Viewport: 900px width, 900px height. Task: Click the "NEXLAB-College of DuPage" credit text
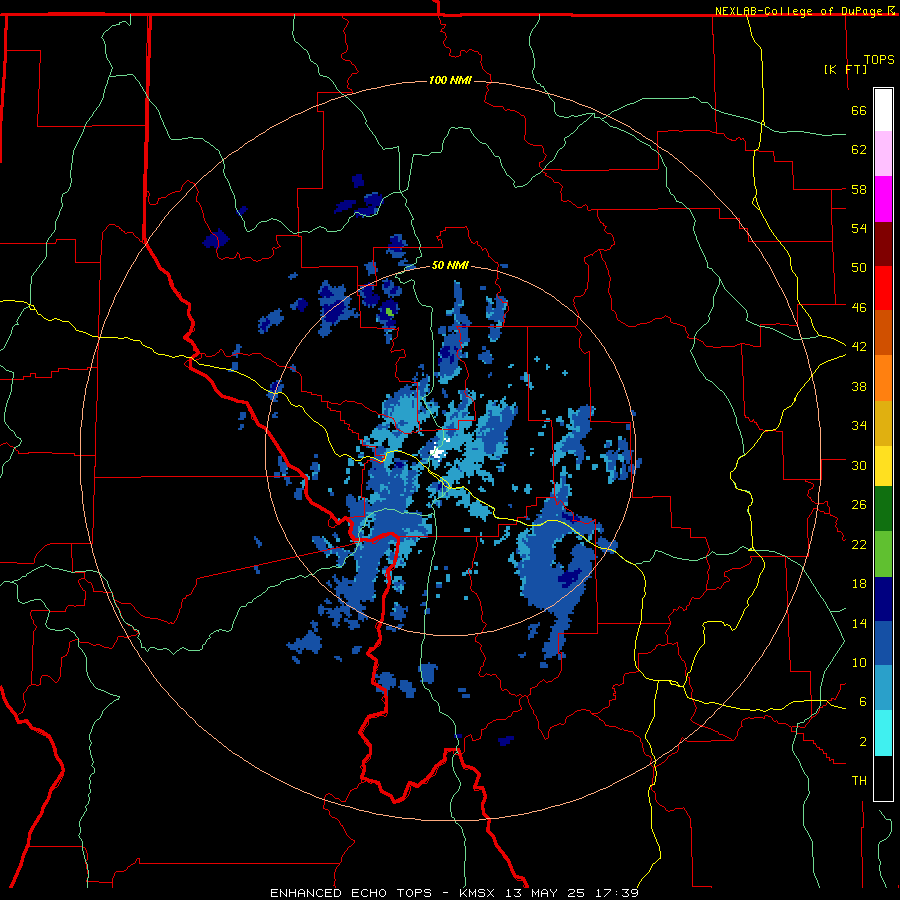pos(798,11)
